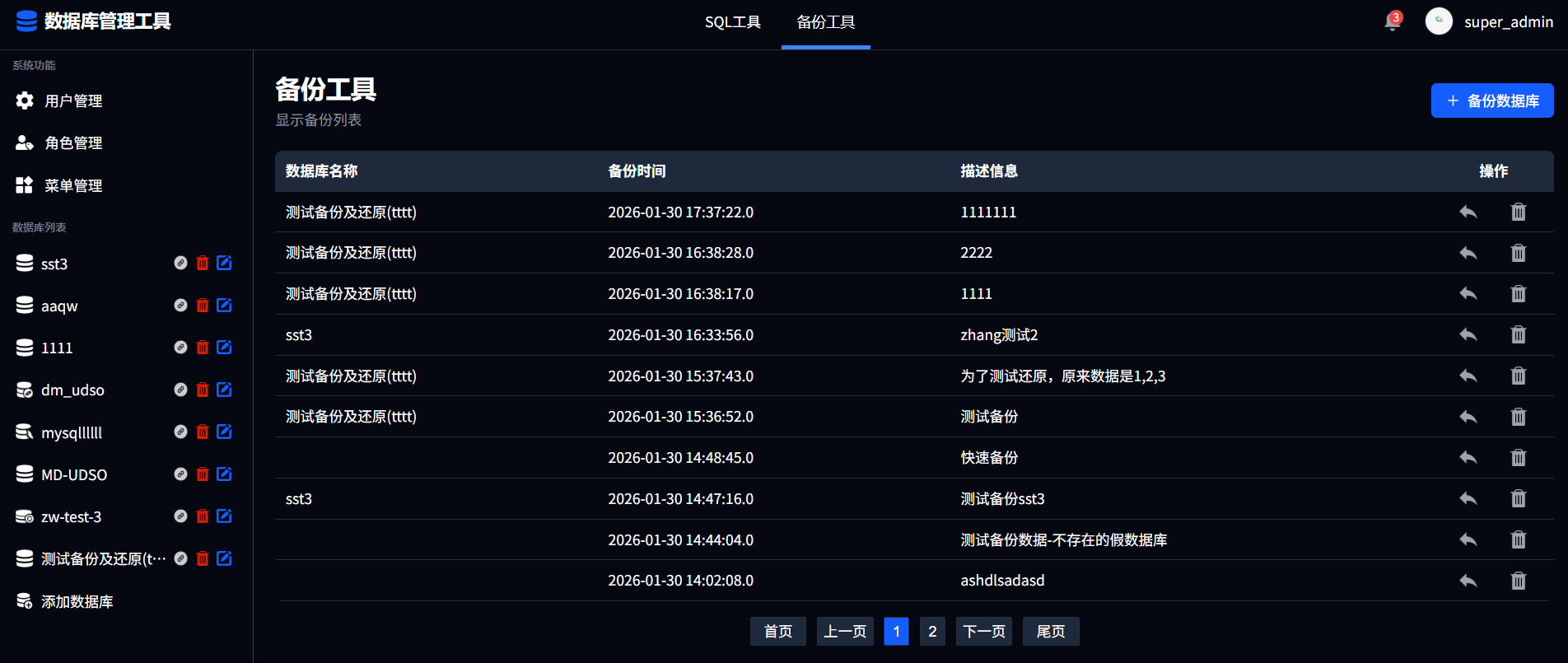
Task: Delete the aaqw database via red trash icon
Action: [x=203, y=306]
